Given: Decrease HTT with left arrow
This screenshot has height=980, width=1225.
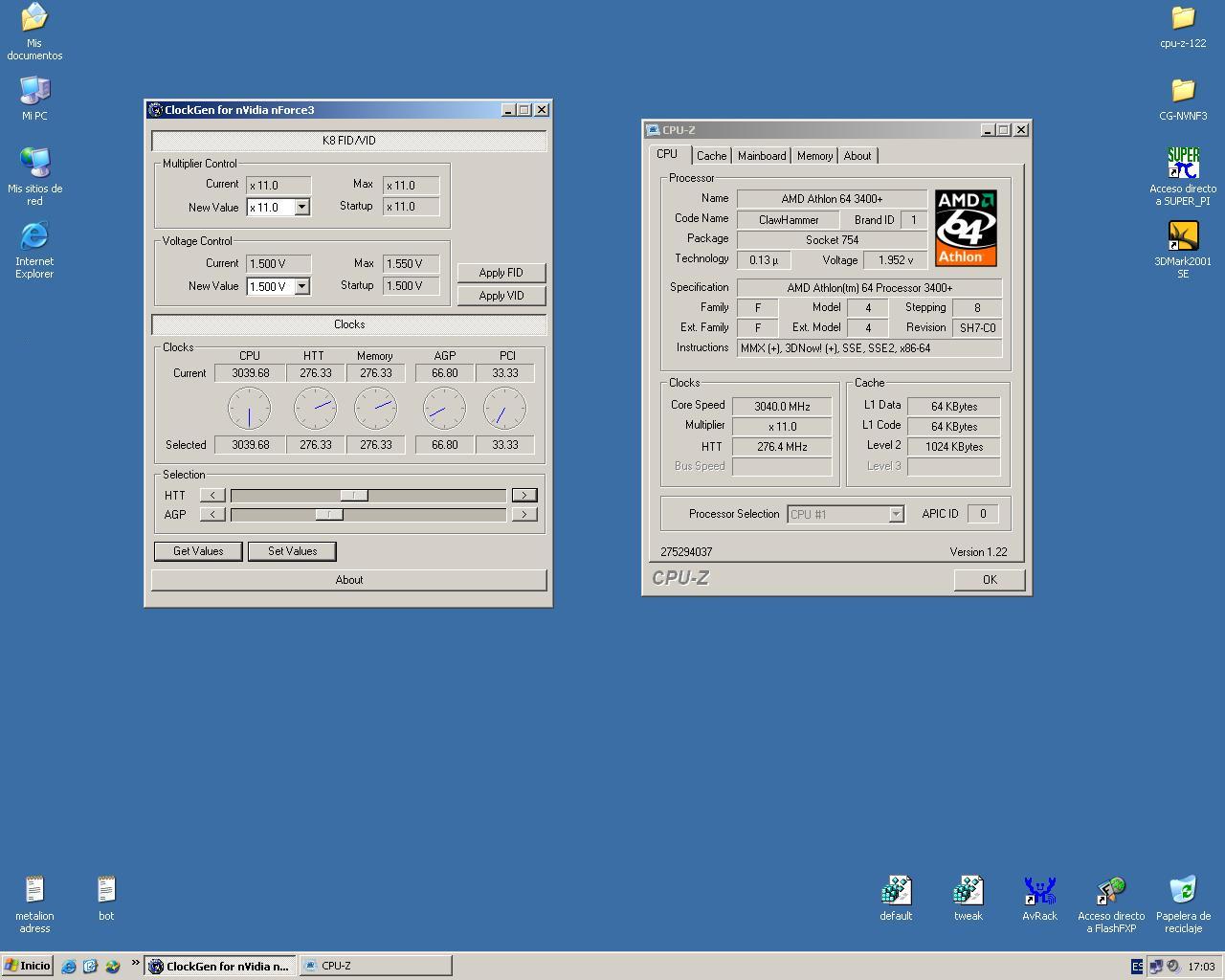Looking at the screenshot, I should point(212,495).
